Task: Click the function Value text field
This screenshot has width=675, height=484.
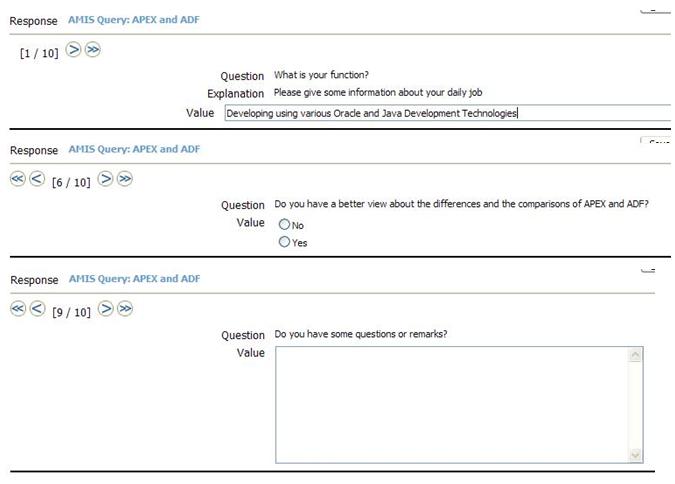Action: coord(446,113)
